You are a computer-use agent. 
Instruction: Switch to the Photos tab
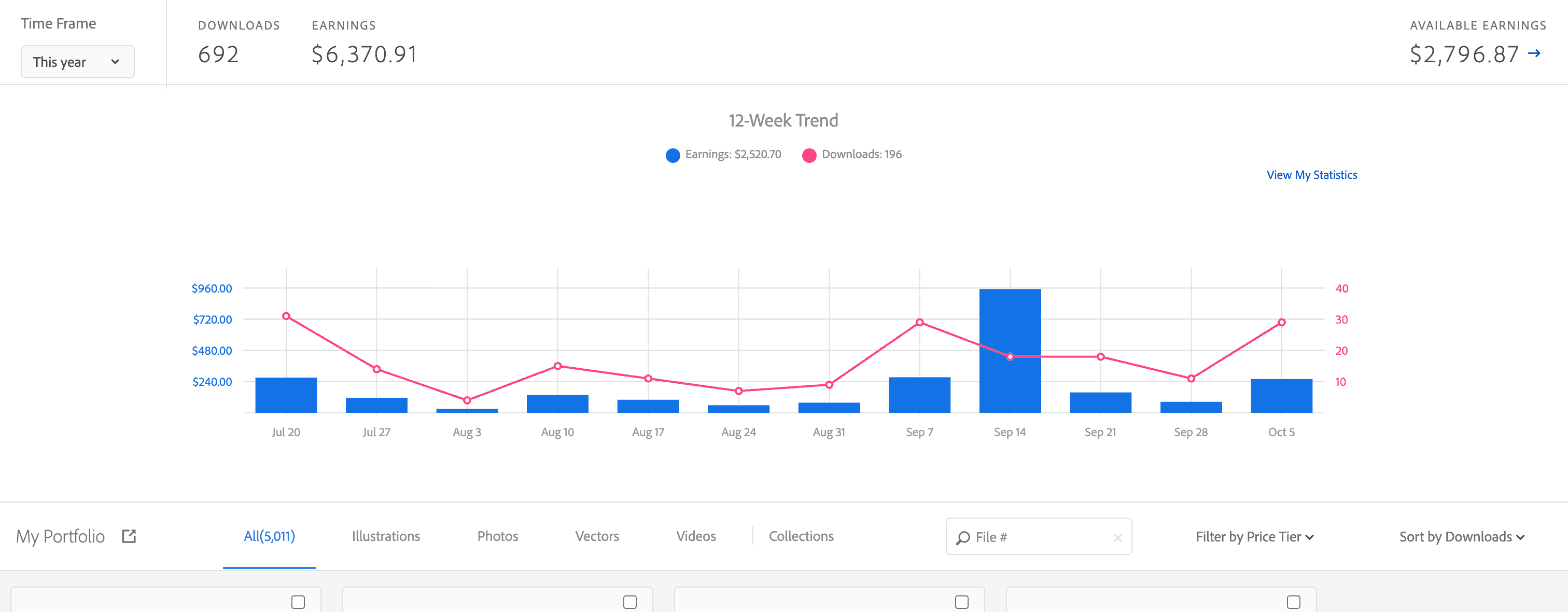click(498, 536)
